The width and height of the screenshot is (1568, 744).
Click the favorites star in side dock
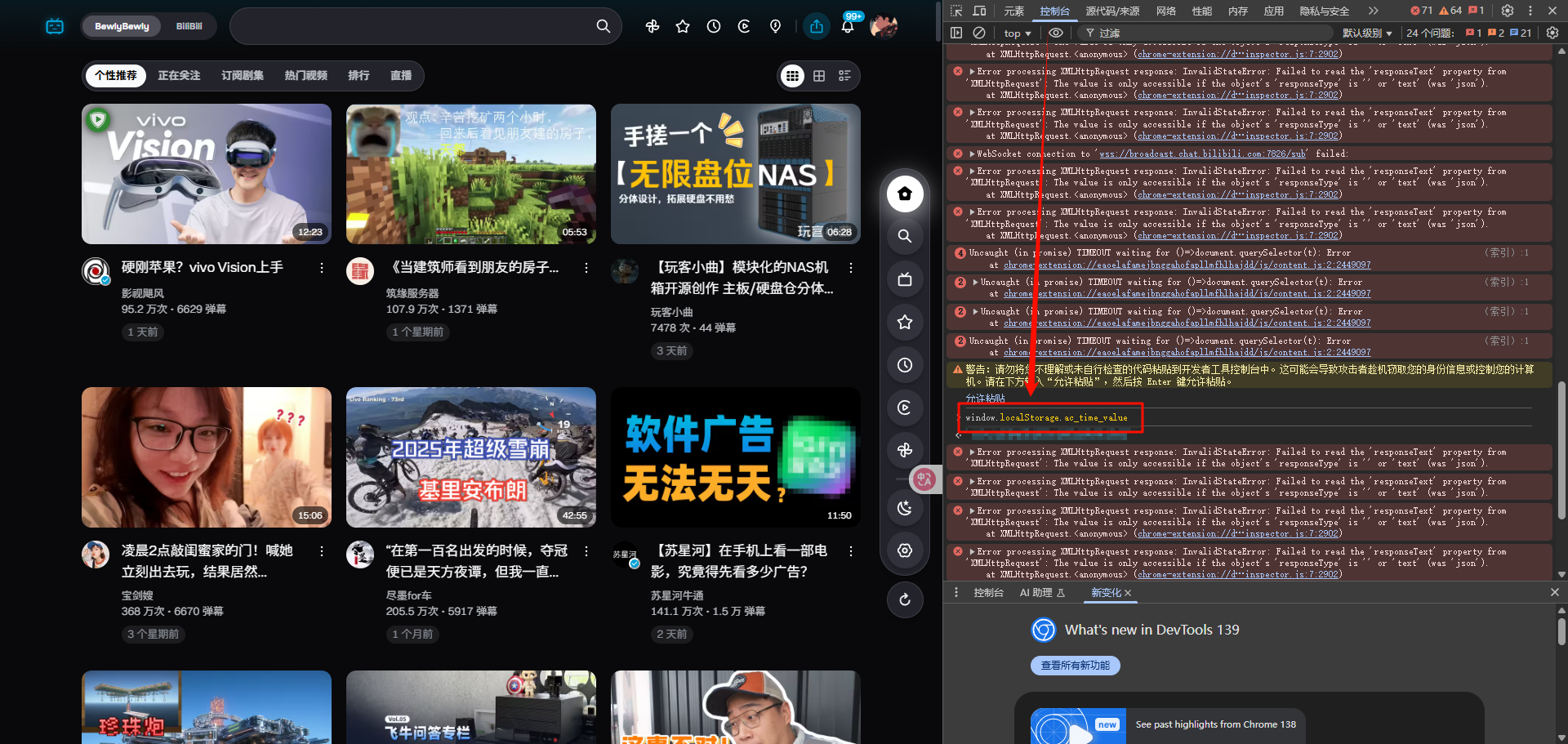point(905,322)
